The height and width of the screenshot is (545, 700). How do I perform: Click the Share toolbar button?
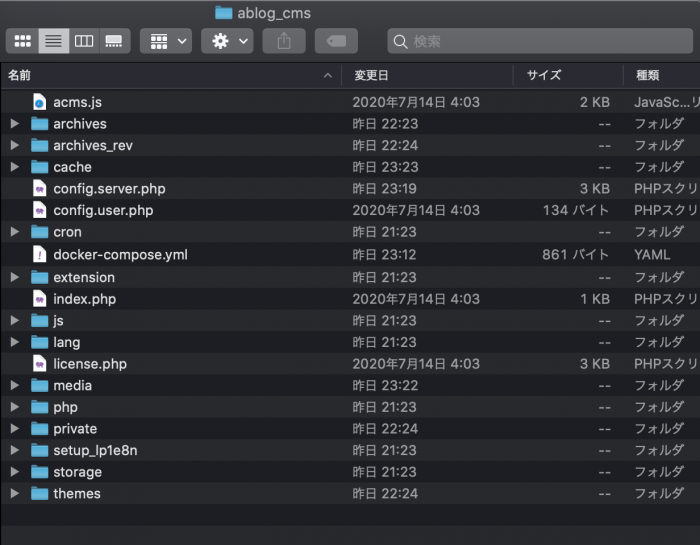(x=284, y=41)
